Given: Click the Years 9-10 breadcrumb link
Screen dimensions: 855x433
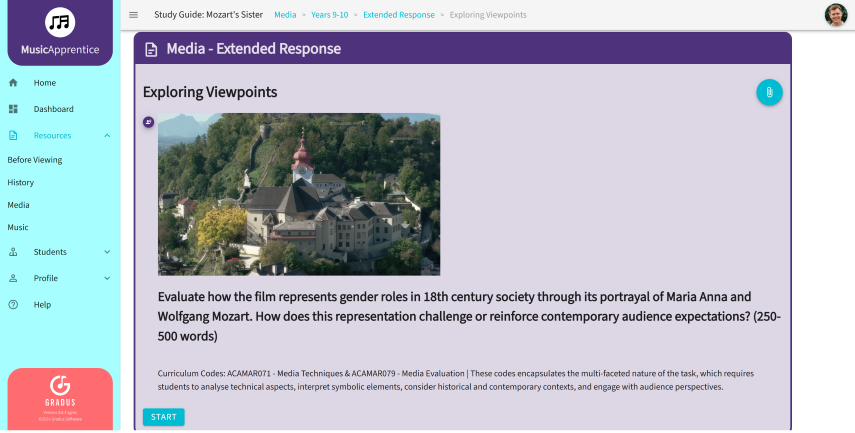Looking at the screenshot, I should pos(329,15).
